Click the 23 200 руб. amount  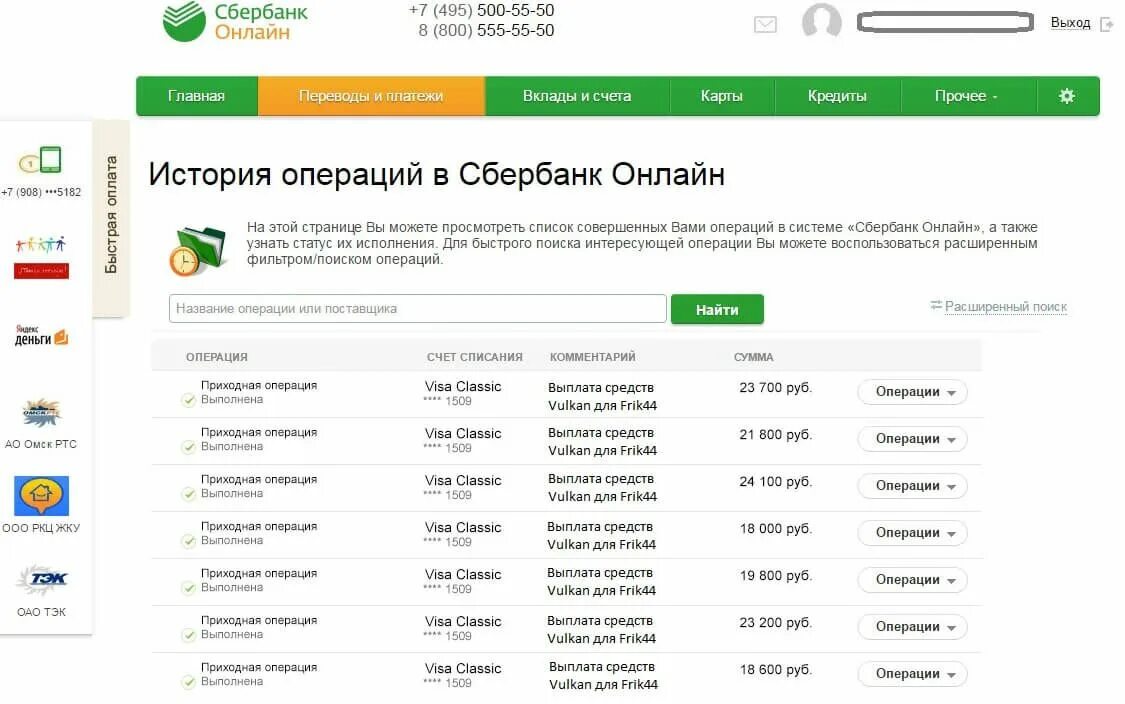[x=776, y=623]
